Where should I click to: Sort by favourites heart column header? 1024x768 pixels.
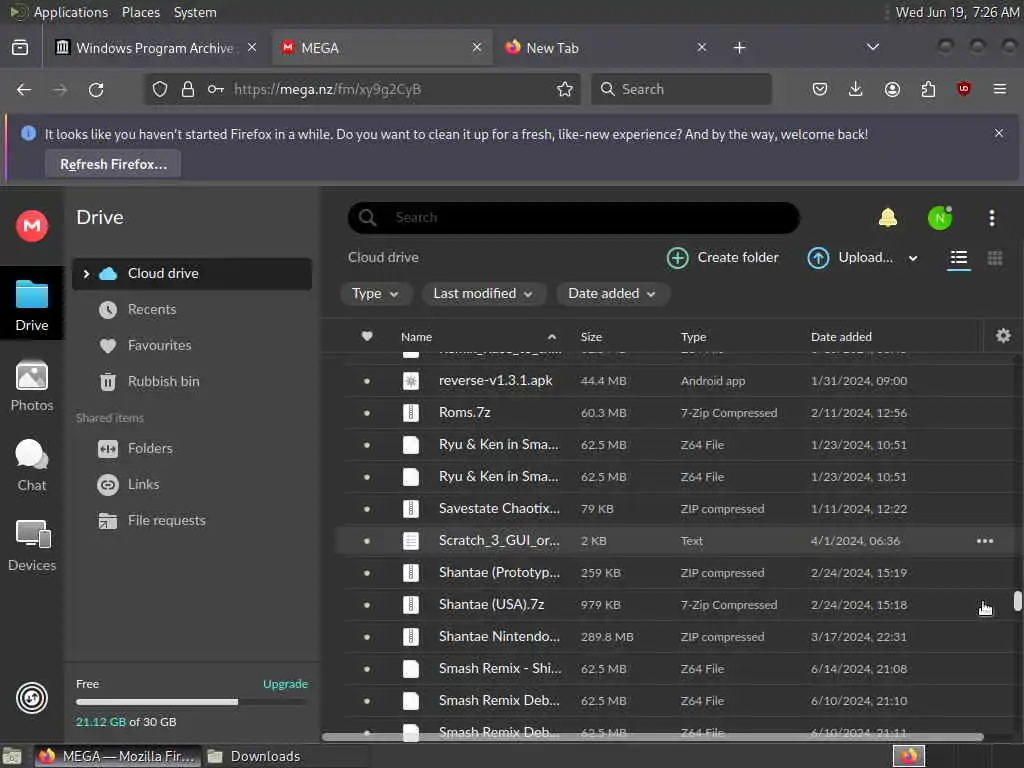click(367, 336)
